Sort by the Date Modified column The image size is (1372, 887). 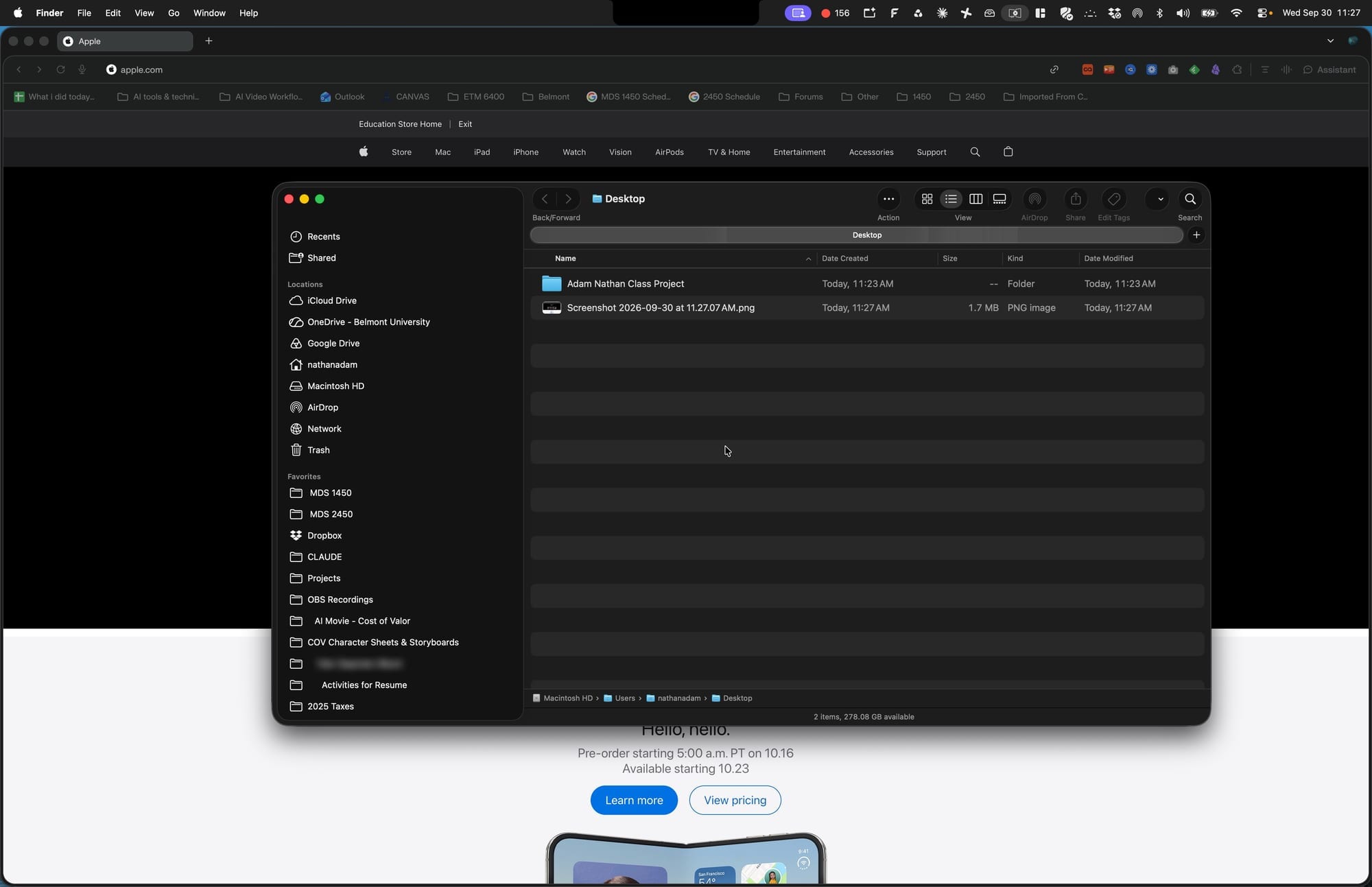tap(1108, 259)
